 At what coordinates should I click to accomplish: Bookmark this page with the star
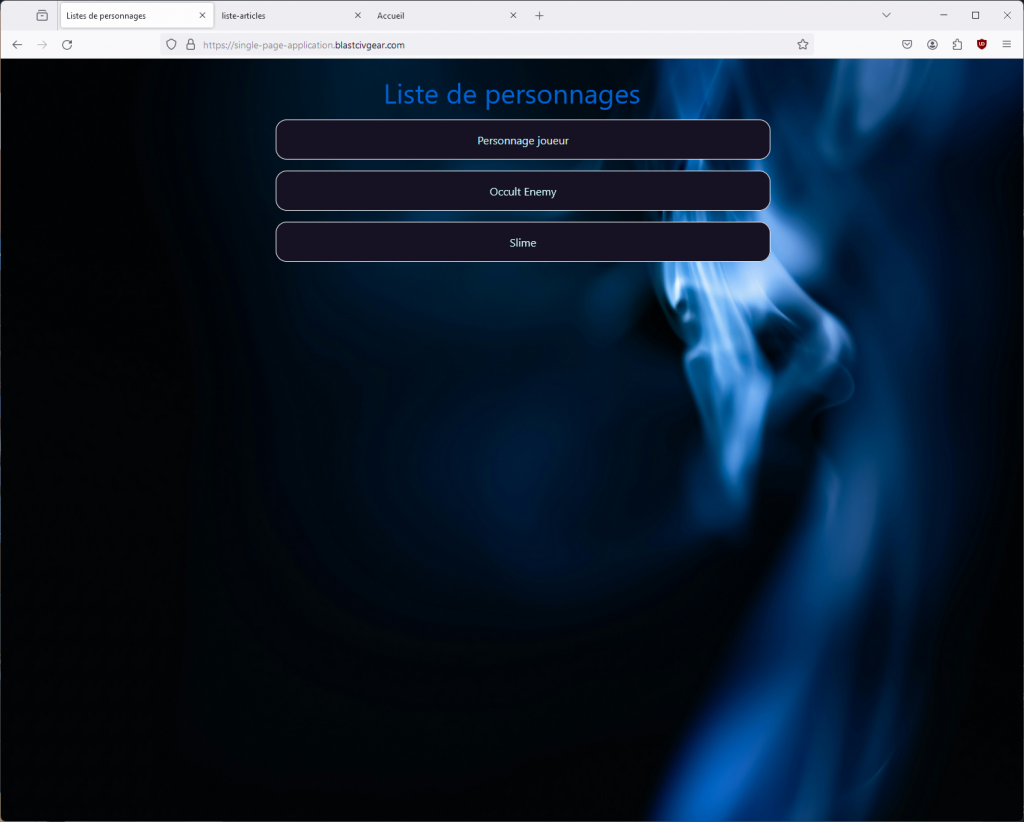coord(802,44)
